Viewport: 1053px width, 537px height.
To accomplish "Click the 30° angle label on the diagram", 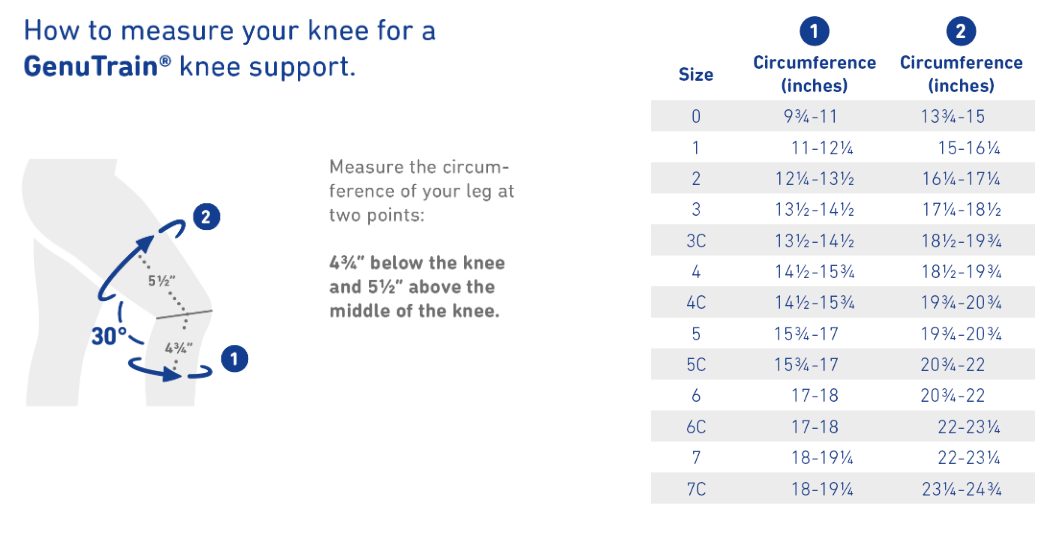I will [x=108, y=337].
